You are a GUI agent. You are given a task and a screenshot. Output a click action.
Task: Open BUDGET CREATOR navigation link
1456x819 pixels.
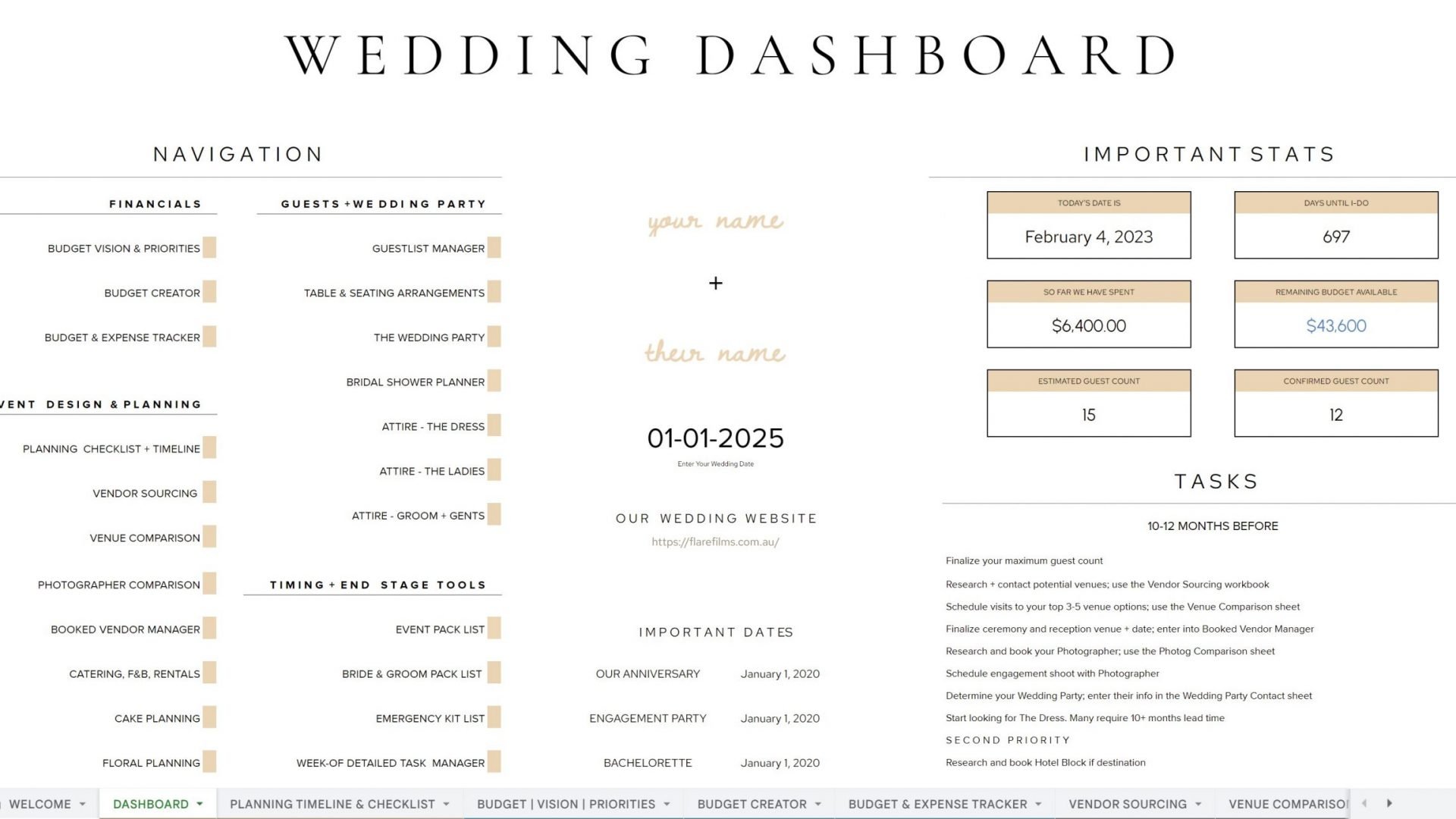pyautogui.click(x=152, y=293)
